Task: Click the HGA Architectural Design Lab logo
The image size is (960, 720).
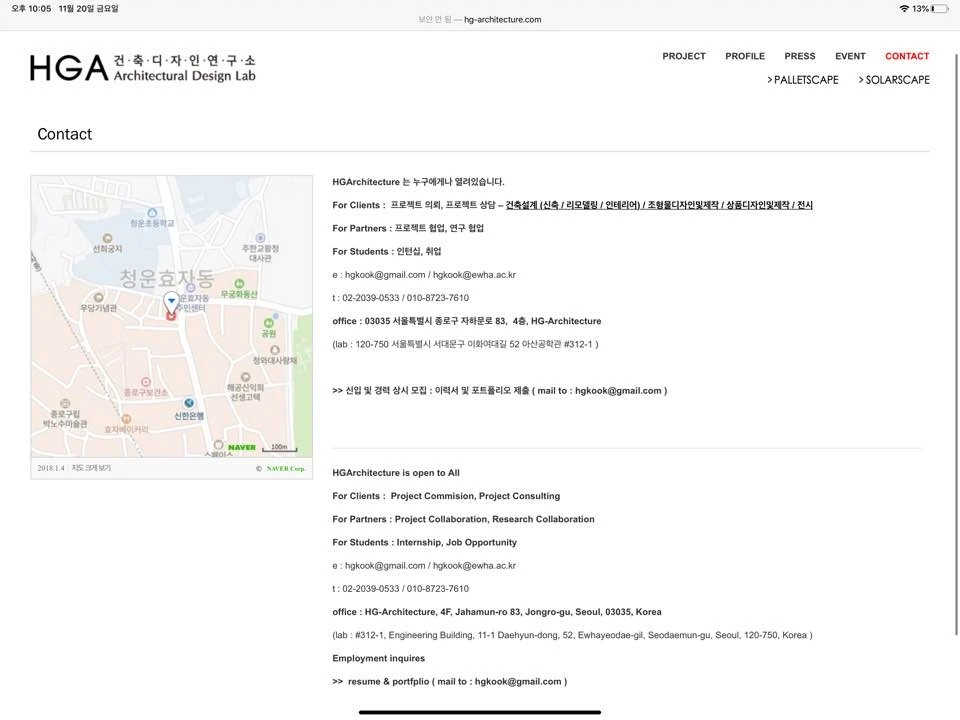Action: 143,68
